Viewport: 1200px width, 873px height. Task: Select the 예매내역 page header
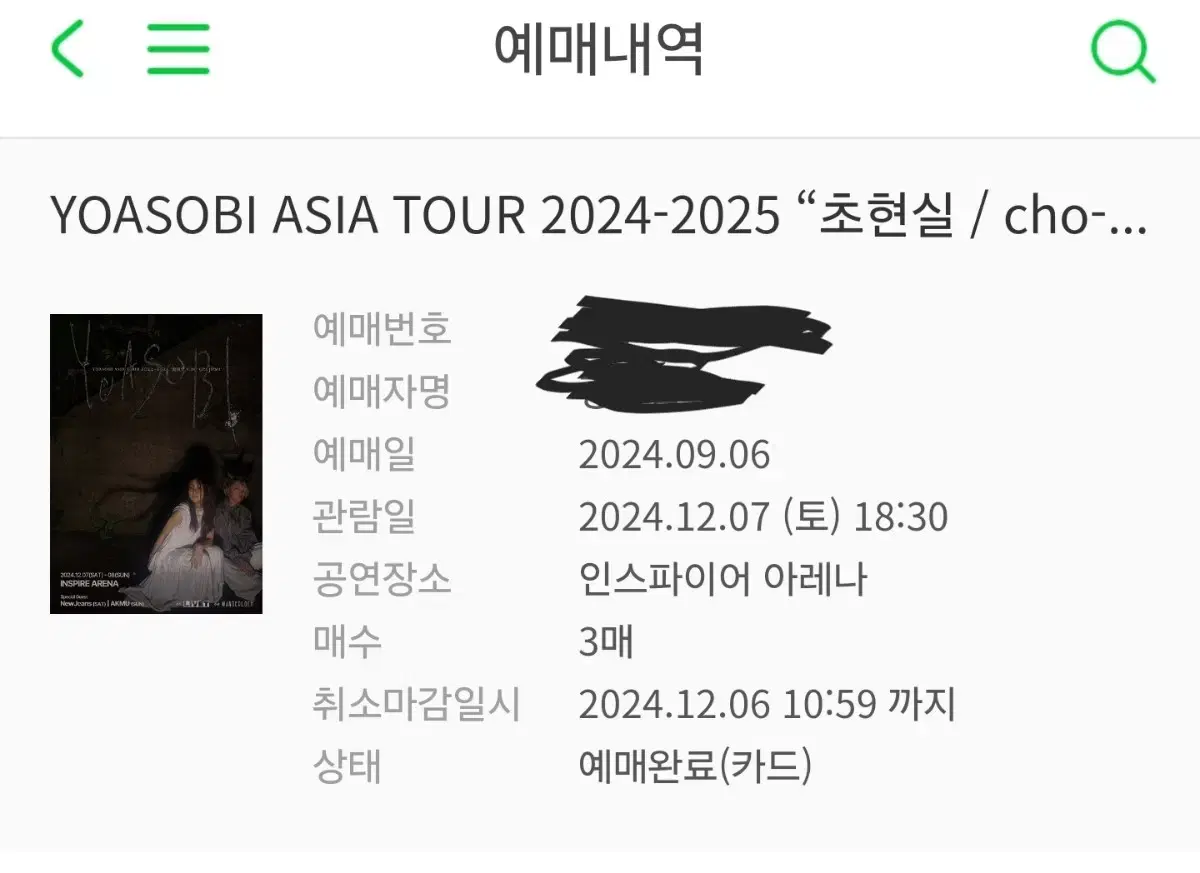599,50
